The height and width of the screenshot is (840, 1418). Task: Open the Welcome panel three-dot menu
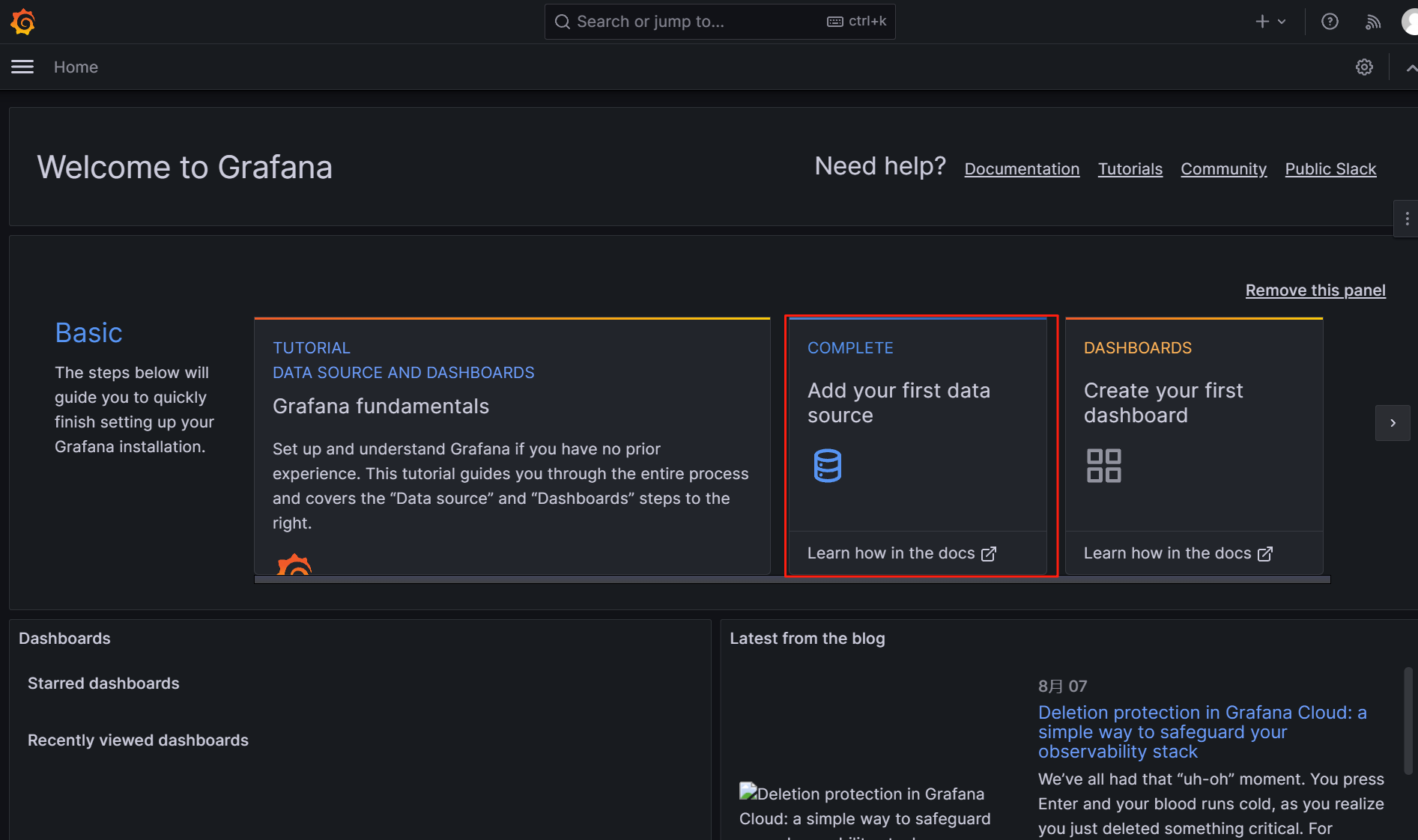click(x=1407, y=219)
